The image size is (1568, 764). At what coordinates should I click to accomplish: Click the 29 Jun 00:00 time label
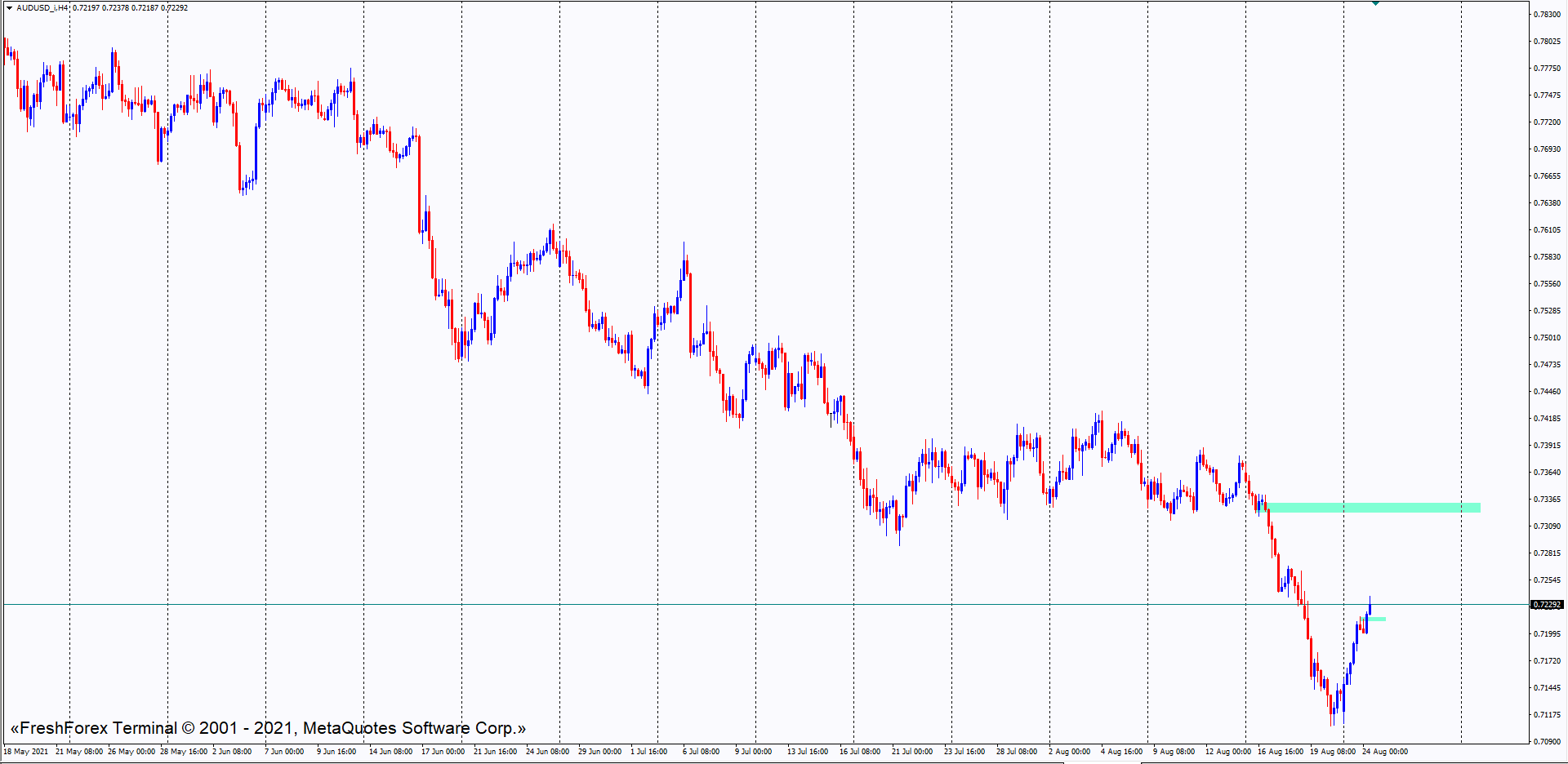pos(599,752)
